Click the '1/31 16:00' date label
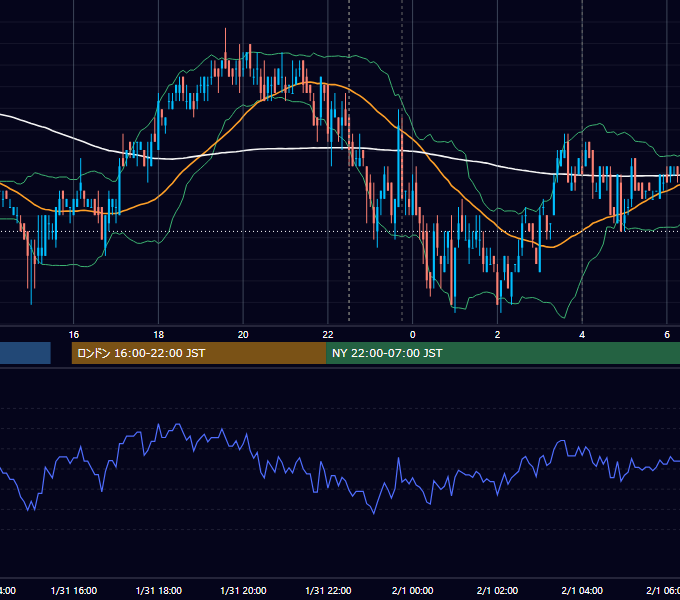This screenshot has height=600, width=680. click(x=74, y=590)
